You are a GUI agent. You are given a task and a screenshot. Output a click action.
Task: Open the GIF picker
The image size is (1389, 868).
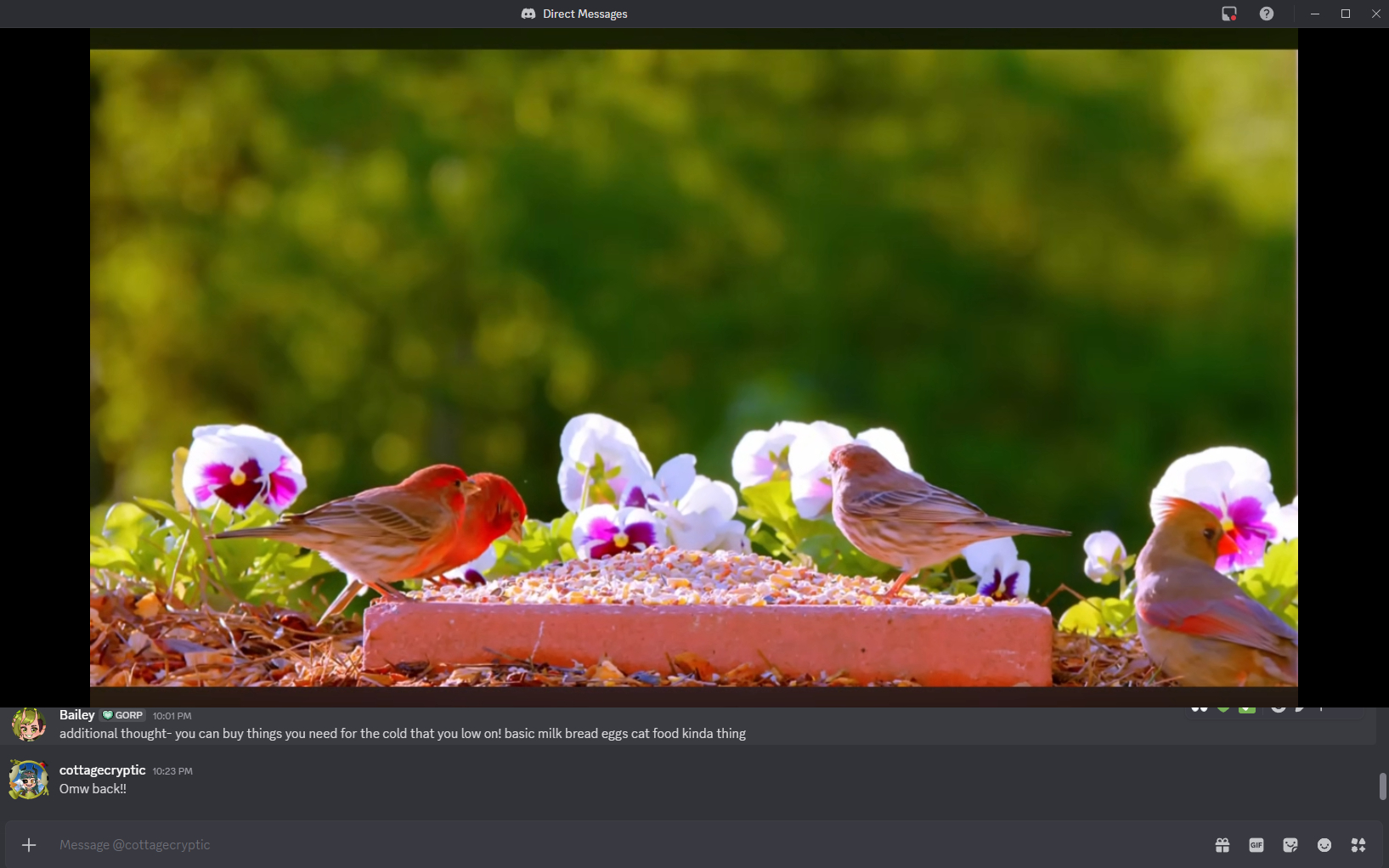[x=1256, y=845]
